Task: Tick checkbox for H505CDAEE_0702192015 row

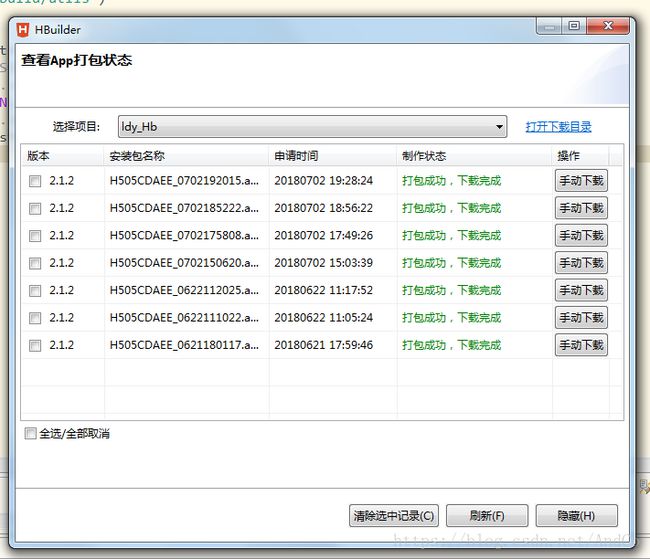Action: tap(35, 181)
